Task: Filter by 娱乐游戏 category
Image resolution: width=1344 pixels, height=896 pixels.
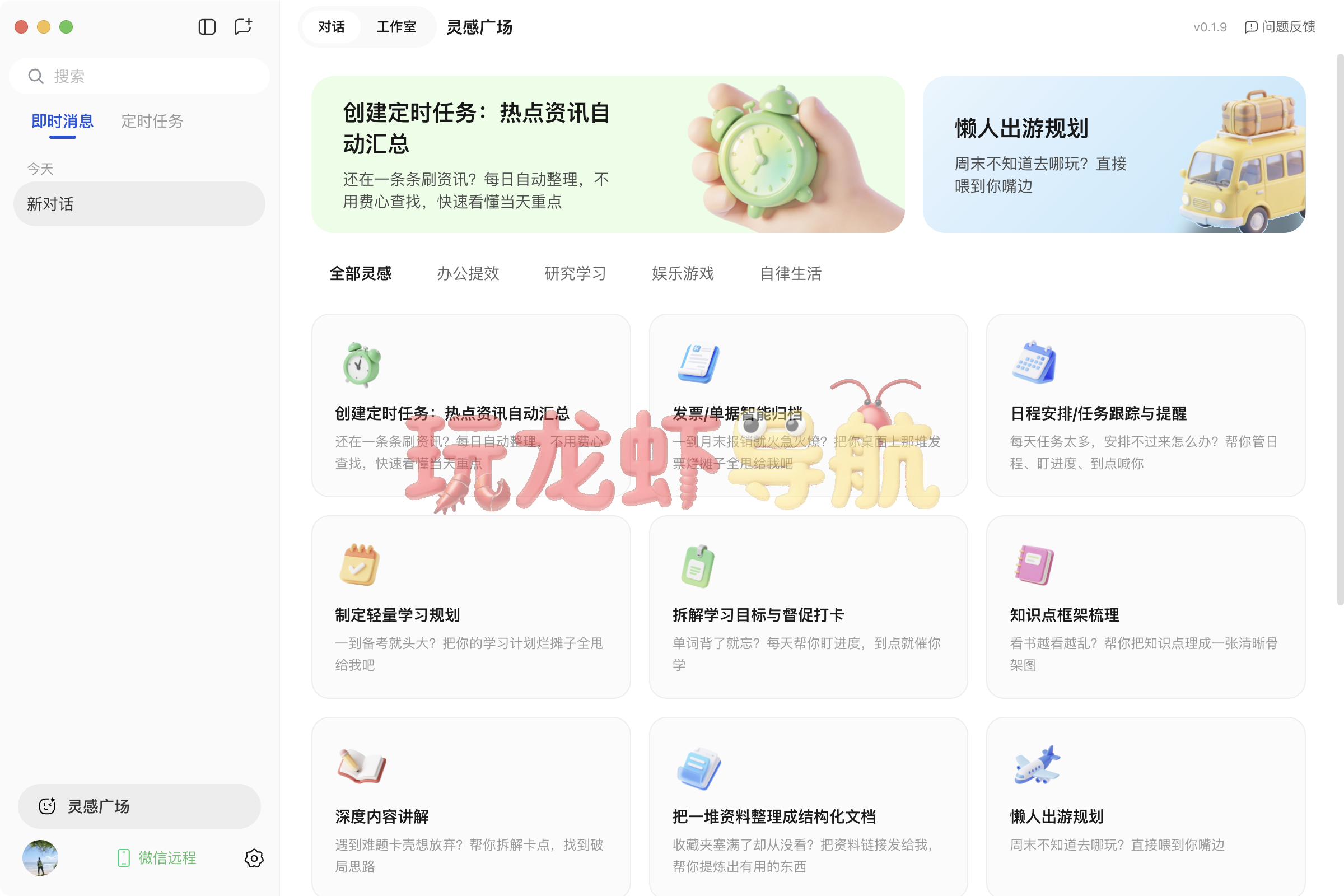Action: pos(683,273)
